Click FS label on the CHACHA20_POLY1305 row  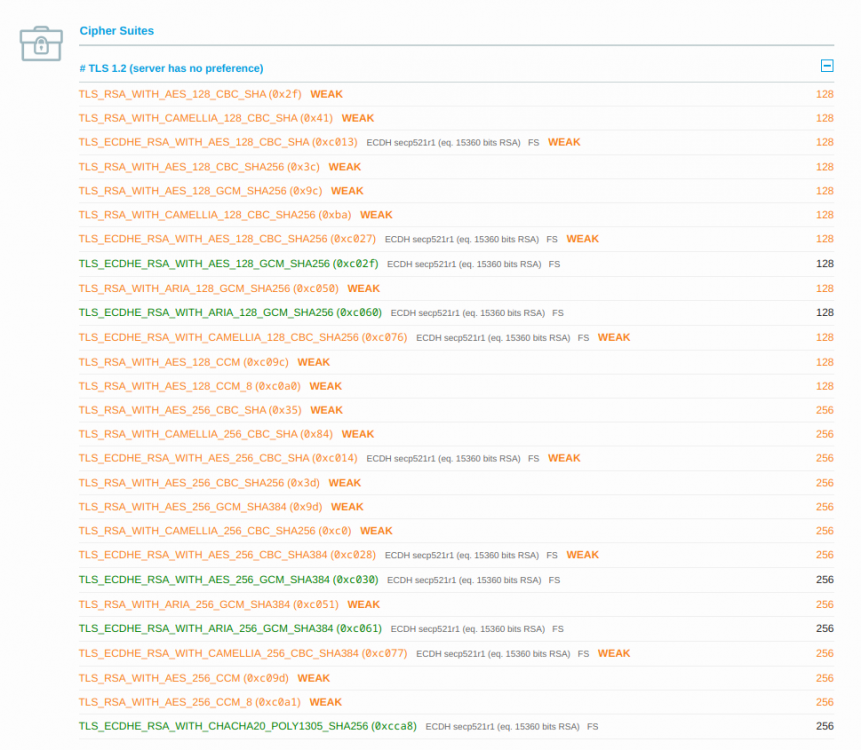pyautogui.click(x=593, y=727)
